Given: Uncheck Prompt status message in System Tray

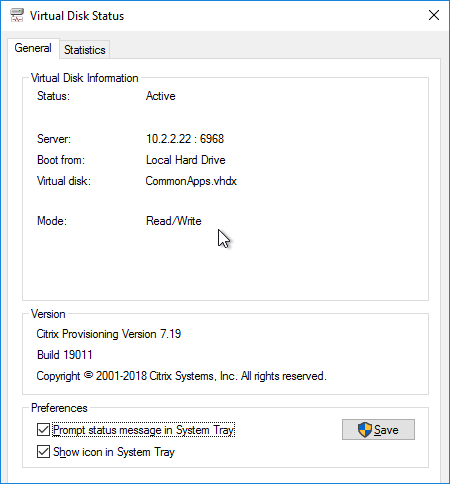Looking at the screenshot, I should click(43, 430).
